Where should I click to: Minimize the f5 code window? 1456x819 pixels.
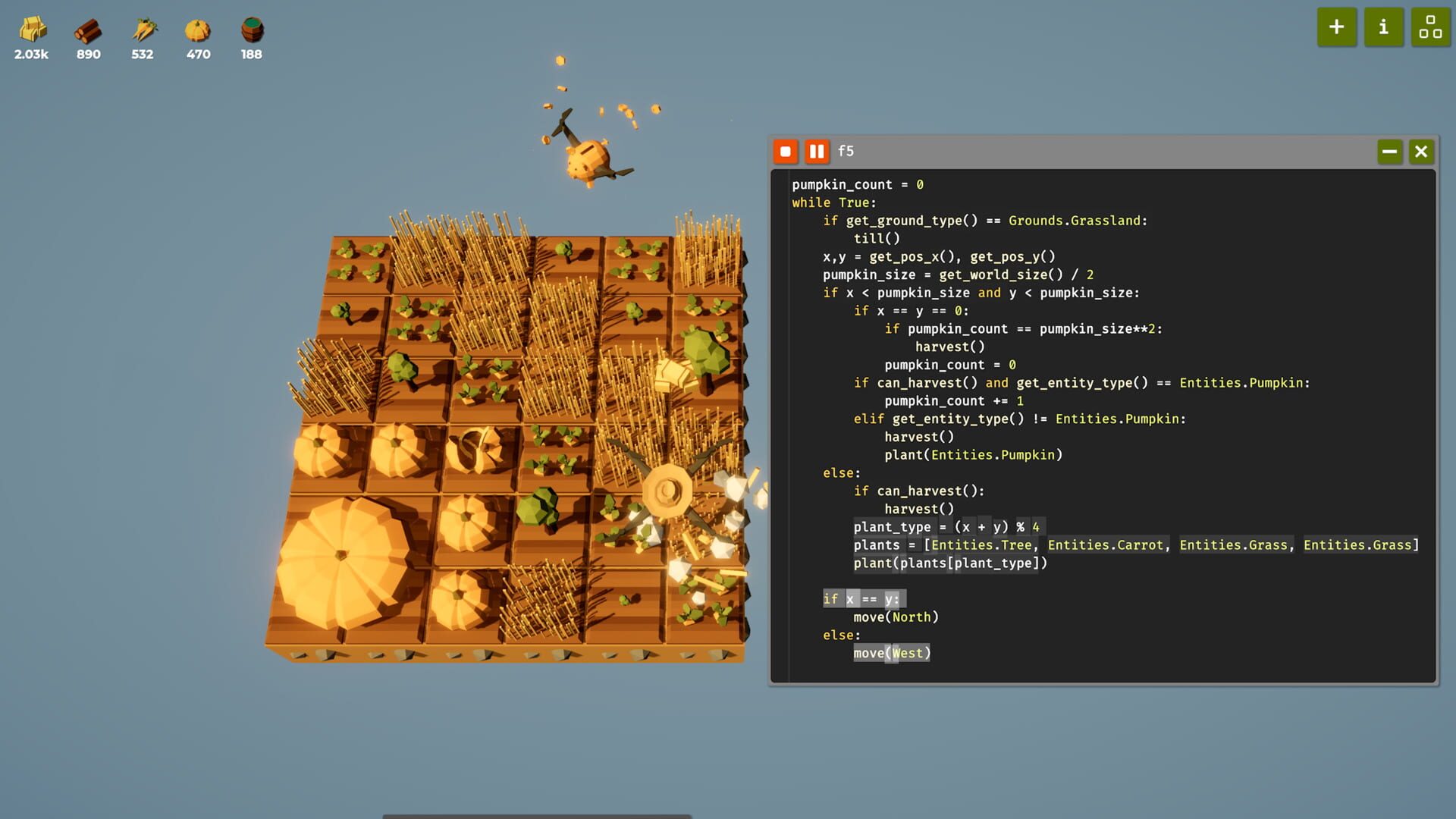click(x=1389, y=151)
